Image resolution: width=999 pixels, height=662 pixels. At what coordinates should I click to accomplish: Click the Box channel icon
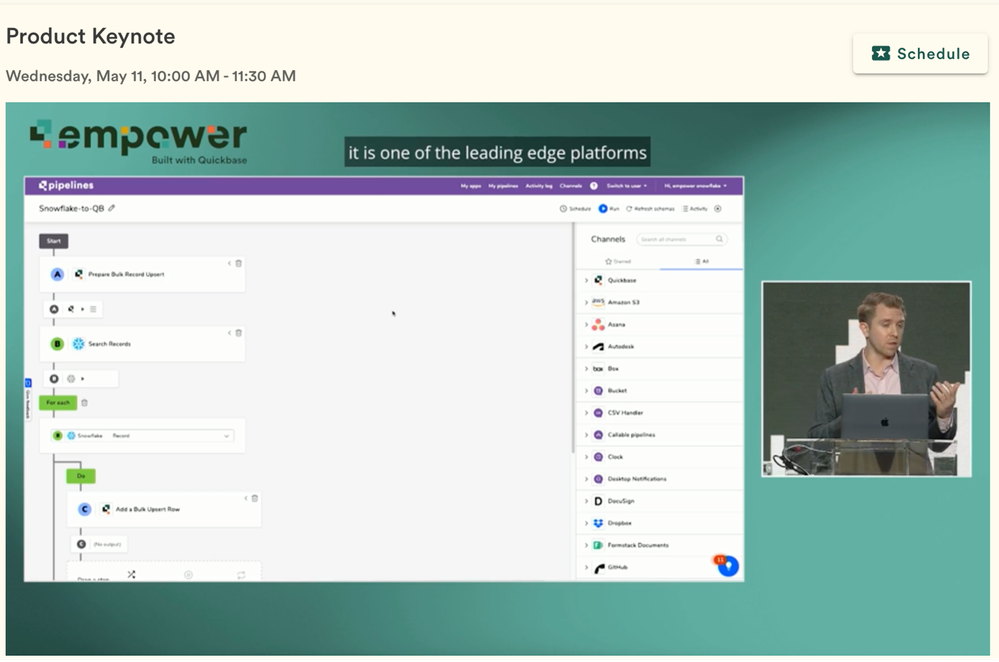(598, 369)
